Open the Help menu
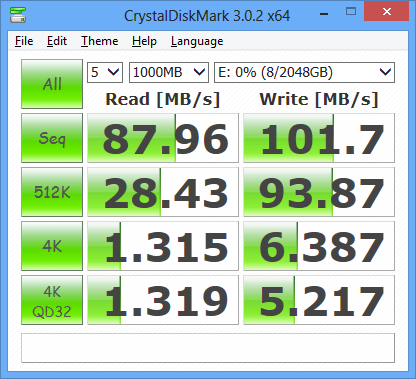The width and height of the screenshot is (416, 379). coord(144,41)
